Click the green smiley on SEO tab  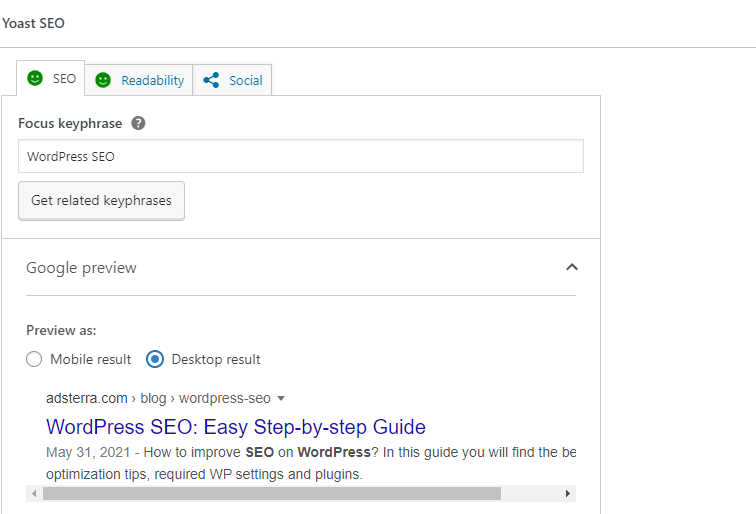pos(35,78)
